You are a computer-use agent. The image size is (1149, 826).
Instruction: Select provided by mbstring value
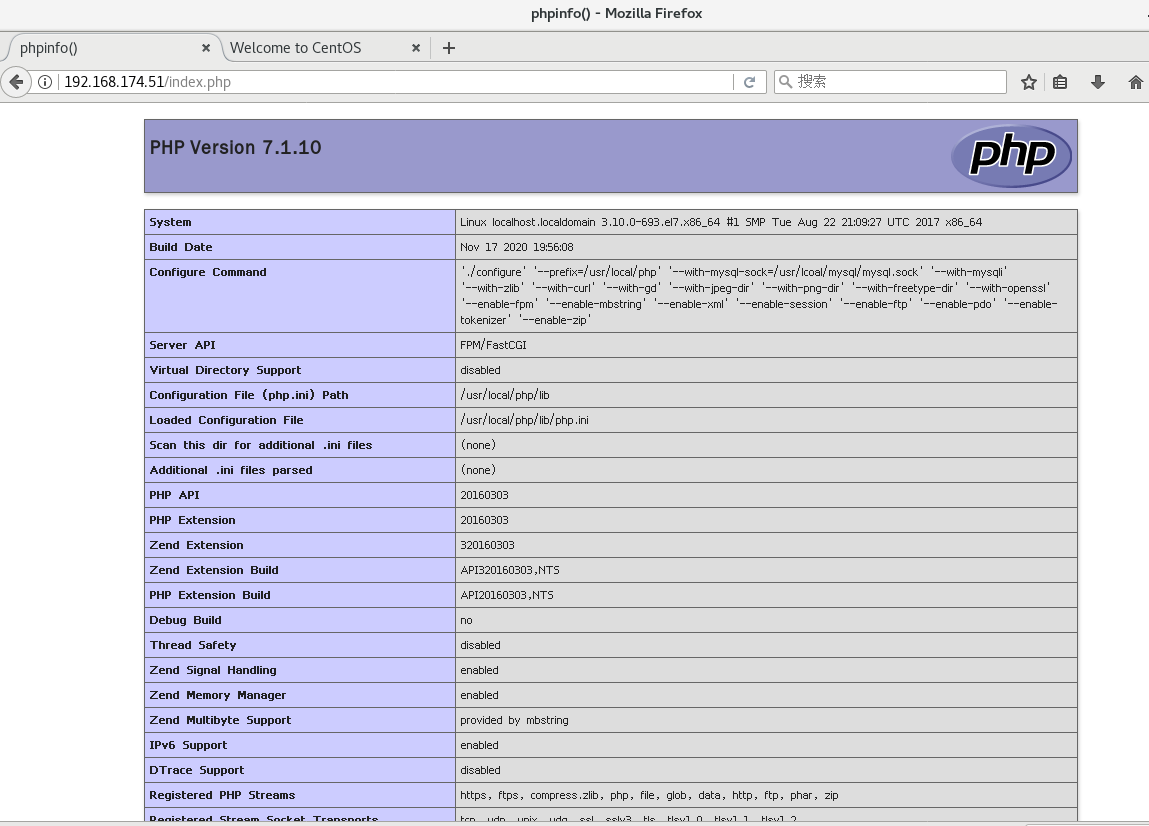tap(514, 720)
